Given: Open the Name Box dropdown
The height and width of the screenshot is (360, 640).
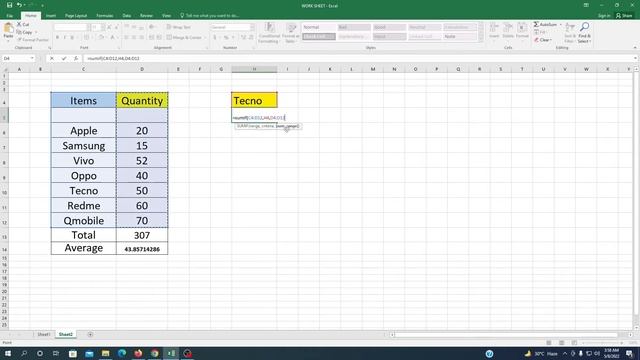Looking at the screenshot, I should tap(32, 58).
